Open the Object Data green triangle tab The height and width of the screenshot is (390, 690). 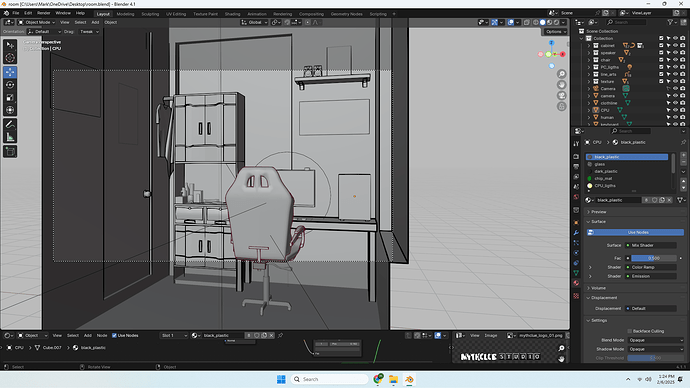click(576, 273)
